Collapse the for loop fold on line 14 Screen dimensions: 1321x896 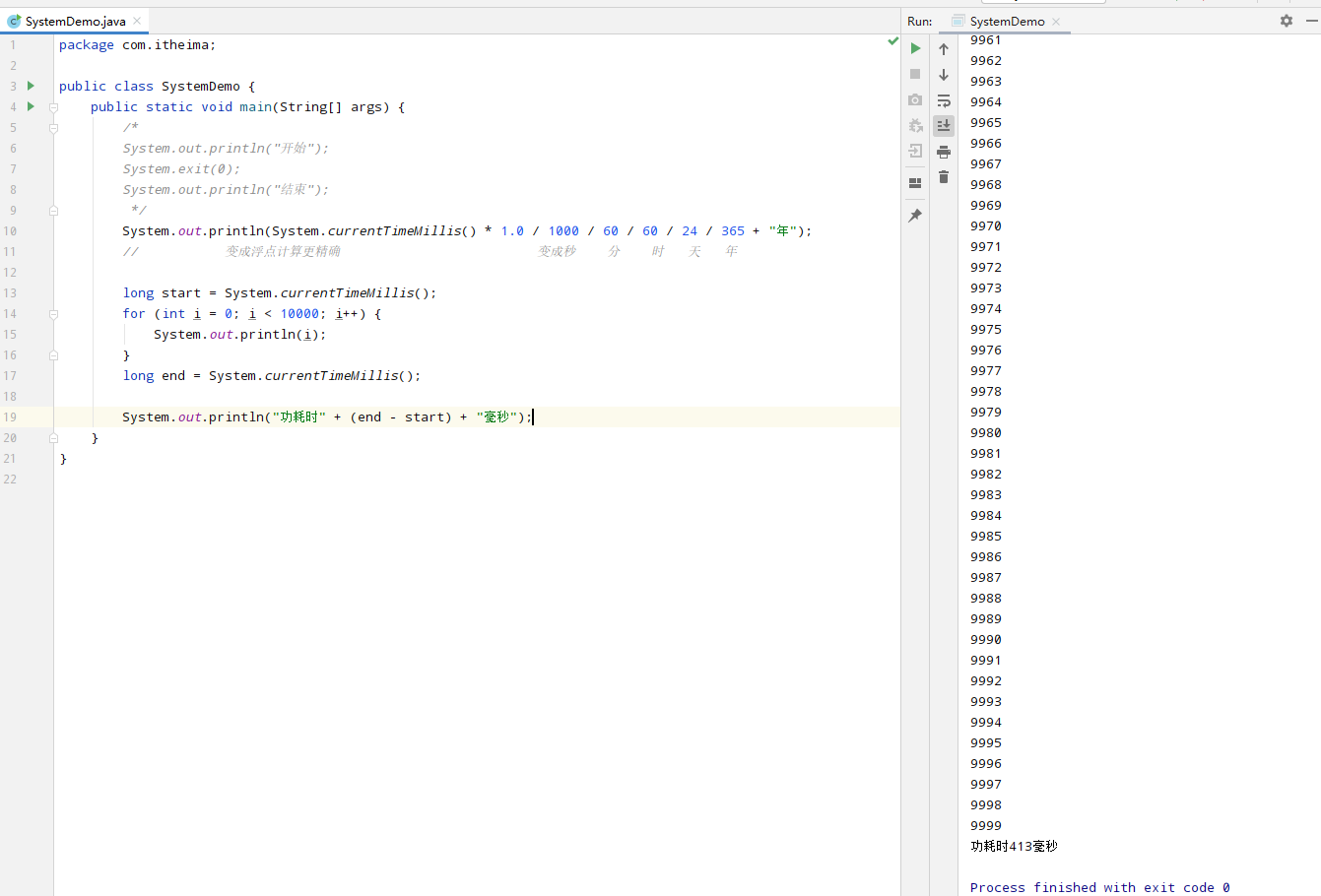(x=53, y=314)
